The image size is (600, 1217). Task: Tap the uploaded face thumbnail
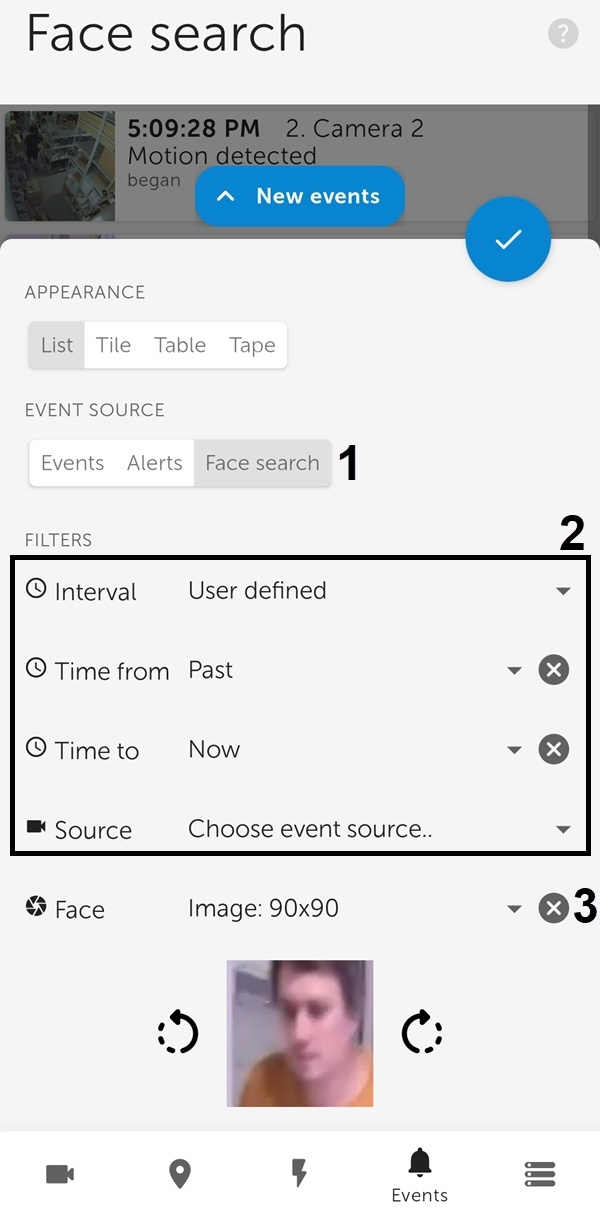[300, 1033]
